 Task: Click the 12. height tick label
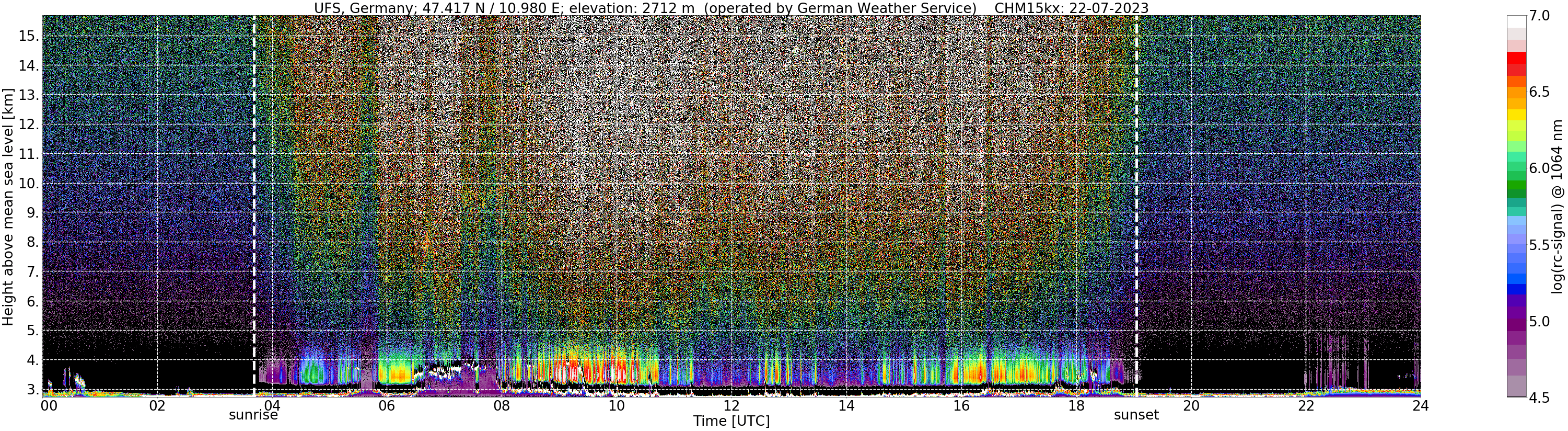[29, 124]
